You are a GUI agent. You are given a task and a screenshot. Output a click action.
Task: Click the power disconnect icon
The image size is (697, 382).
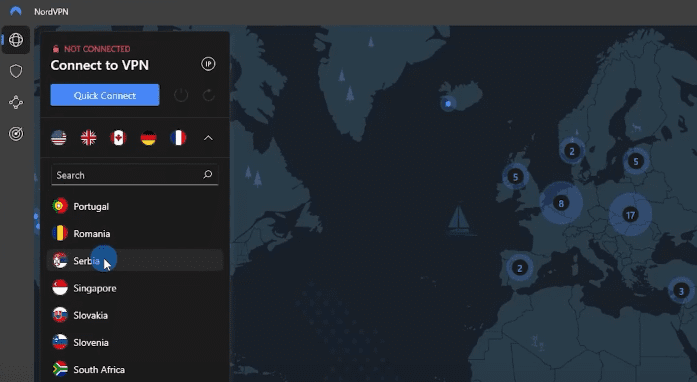point(181,95)
